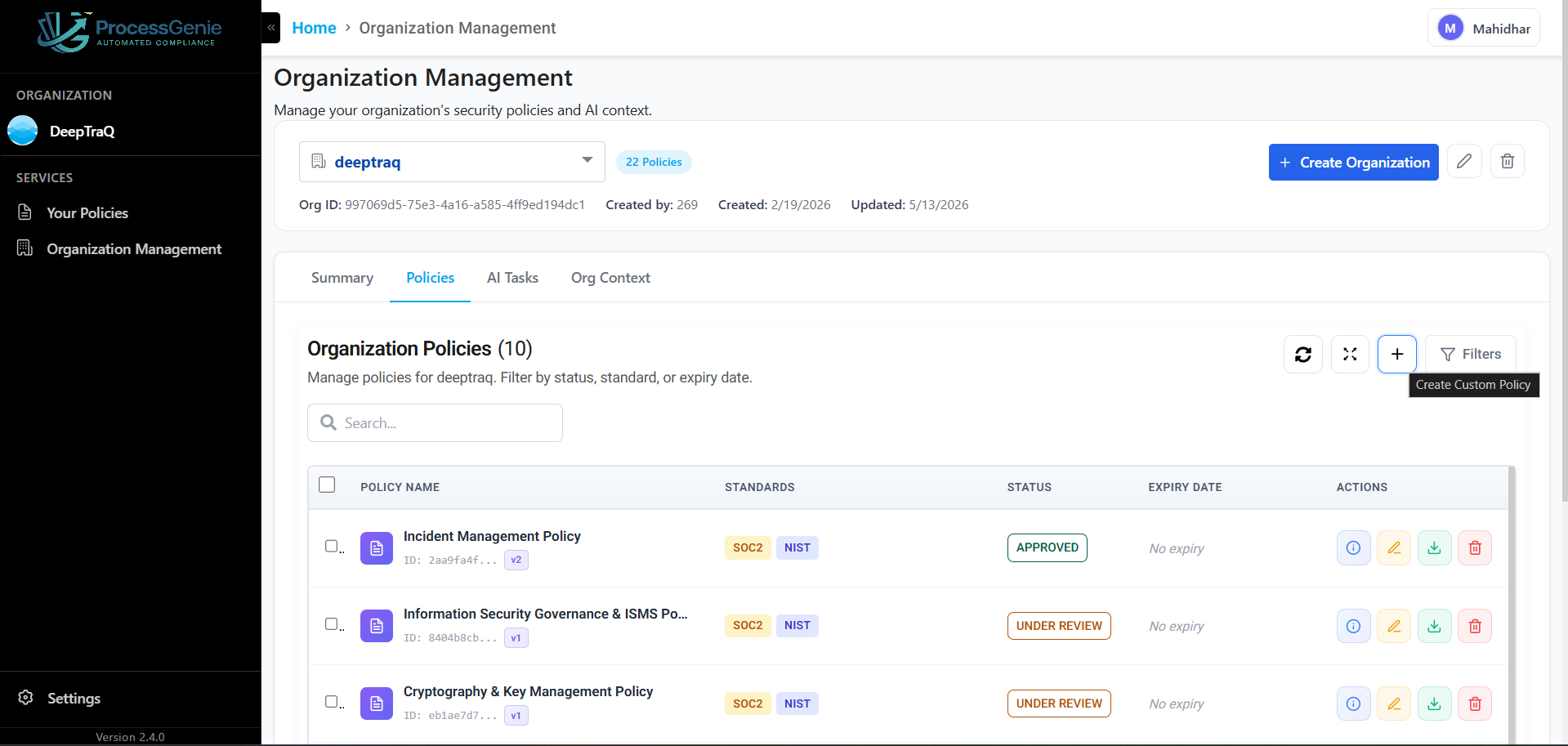Open the Settings gear in sidebar
This screenshot has width=1568, height=746.
(x=26, y=698)
